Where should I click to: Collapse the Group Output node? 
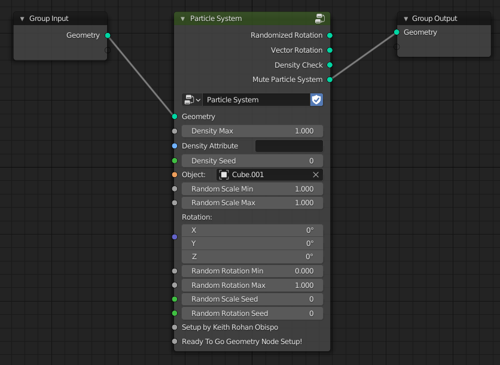tap(406, 19)
